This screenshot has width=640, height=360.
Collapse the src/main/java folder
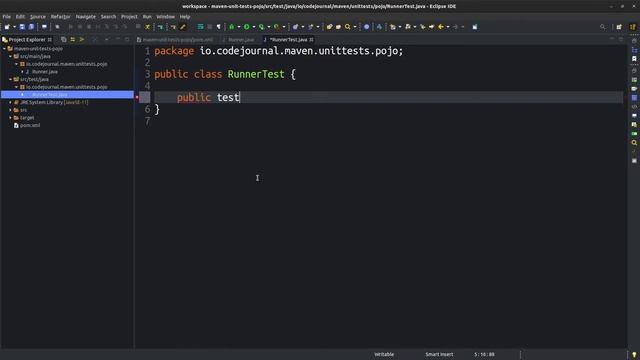pos(11,56)
